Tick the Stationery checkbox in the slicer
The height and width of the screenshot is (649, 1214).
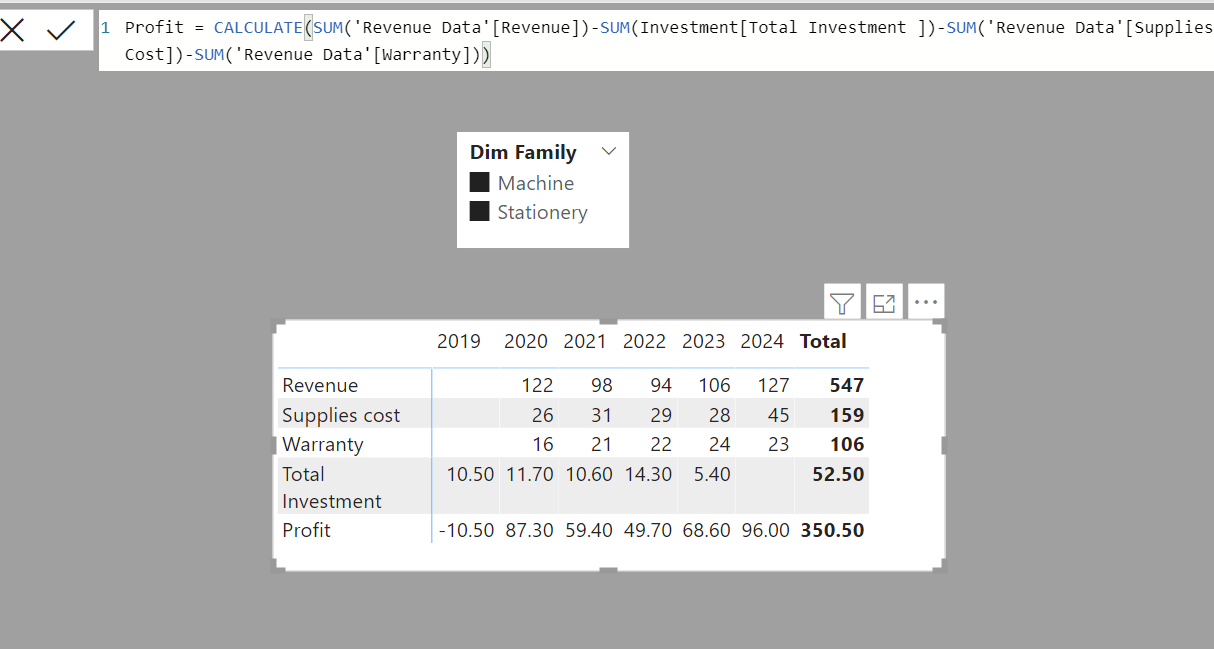pyautogui.click(x=480, y=212)
